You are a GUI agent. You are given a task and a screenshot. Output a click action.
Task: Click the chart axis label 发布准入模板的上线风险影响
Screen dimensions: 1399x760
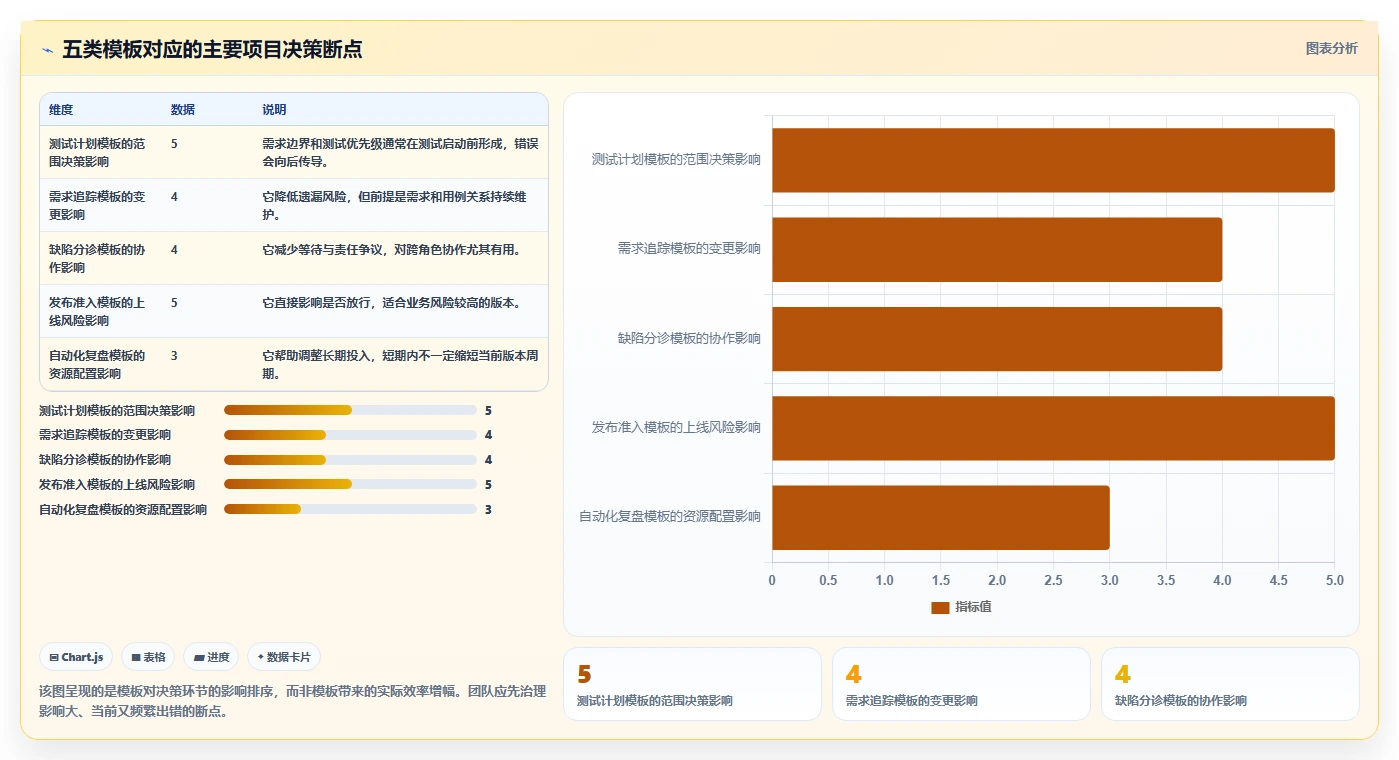(x=676, y=428)
